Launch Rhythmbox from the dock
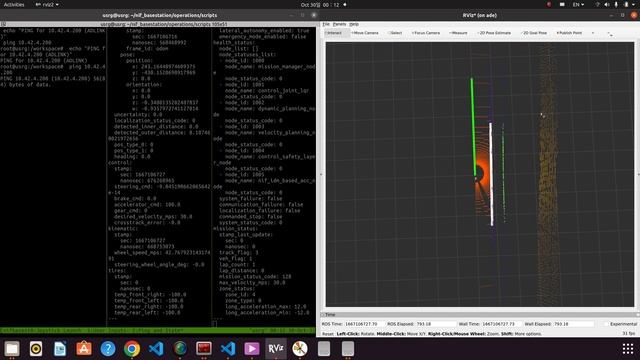640x360 pixels. point(36,349)
